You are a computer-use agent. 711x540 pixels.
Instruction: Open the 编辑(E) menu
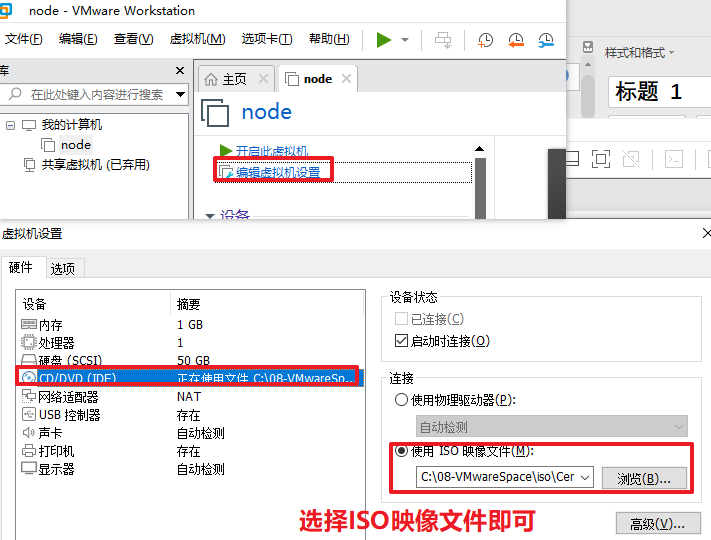(78, 39)
